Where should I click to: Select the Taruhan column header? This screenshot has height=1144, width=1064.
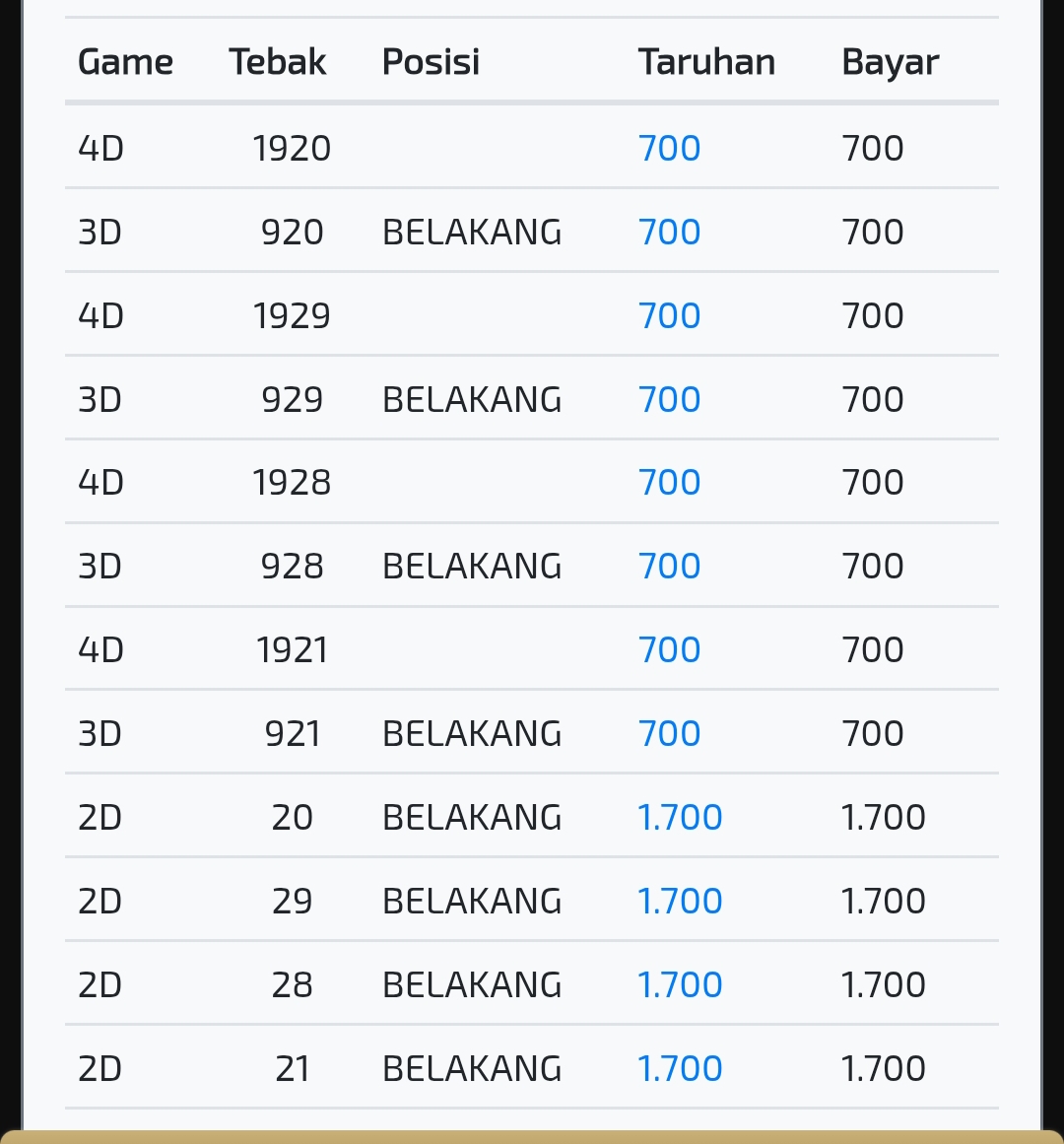click(x=706, y=61)
